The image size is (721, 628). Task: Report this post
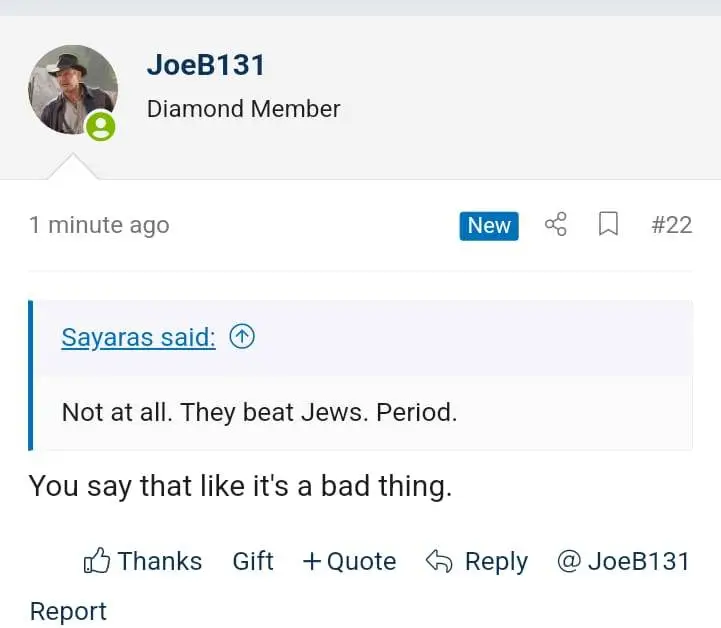(x=68, y=611)
